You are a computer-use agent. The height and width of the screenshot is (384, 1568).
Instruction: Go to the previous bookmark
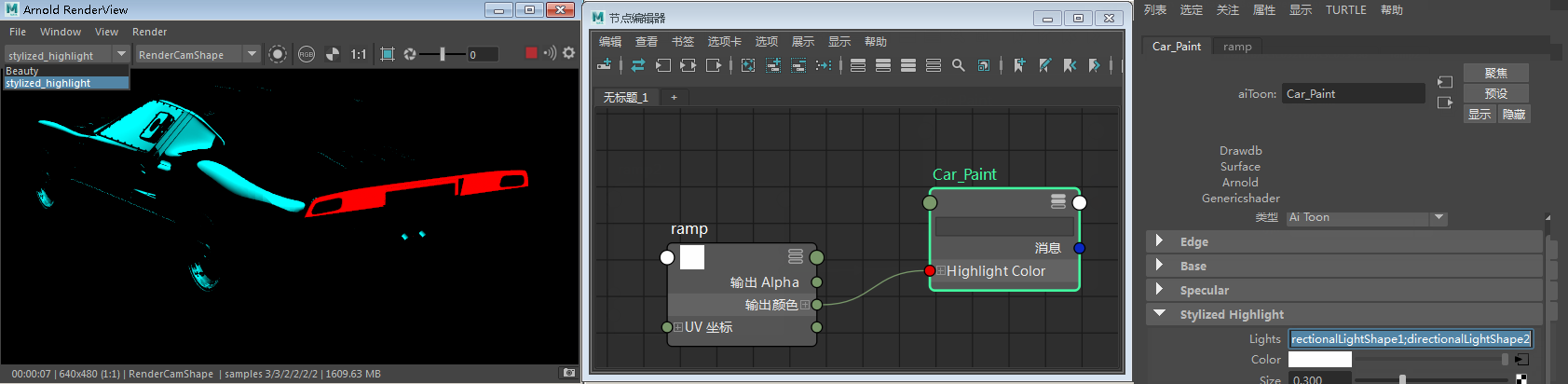point(1070,65)
